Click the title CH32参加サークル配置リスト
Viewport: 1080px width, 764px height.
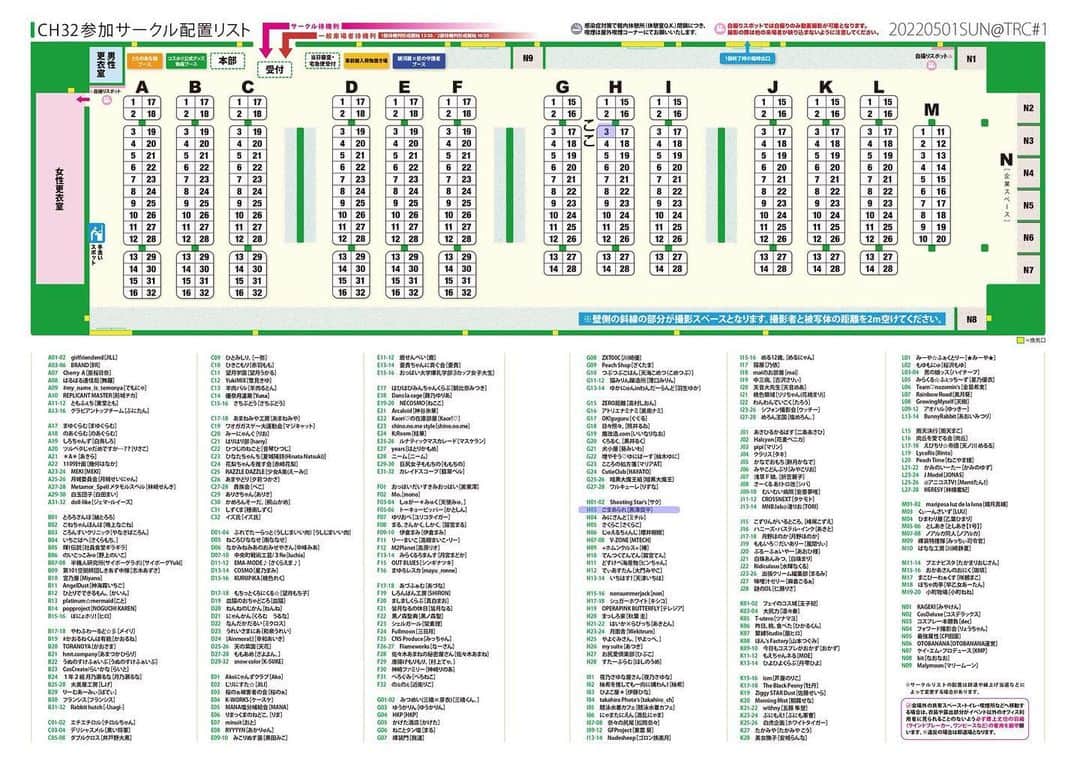click(143, 30)
